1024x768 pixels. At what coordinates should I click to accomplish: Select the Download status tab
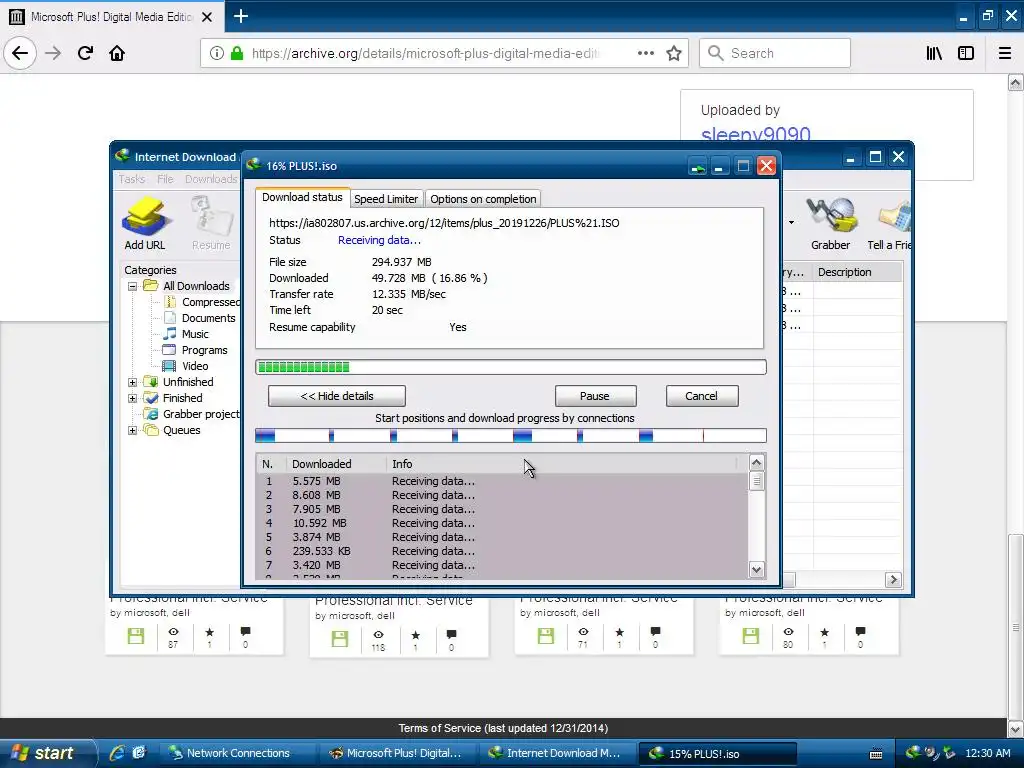tap(302, 197)
